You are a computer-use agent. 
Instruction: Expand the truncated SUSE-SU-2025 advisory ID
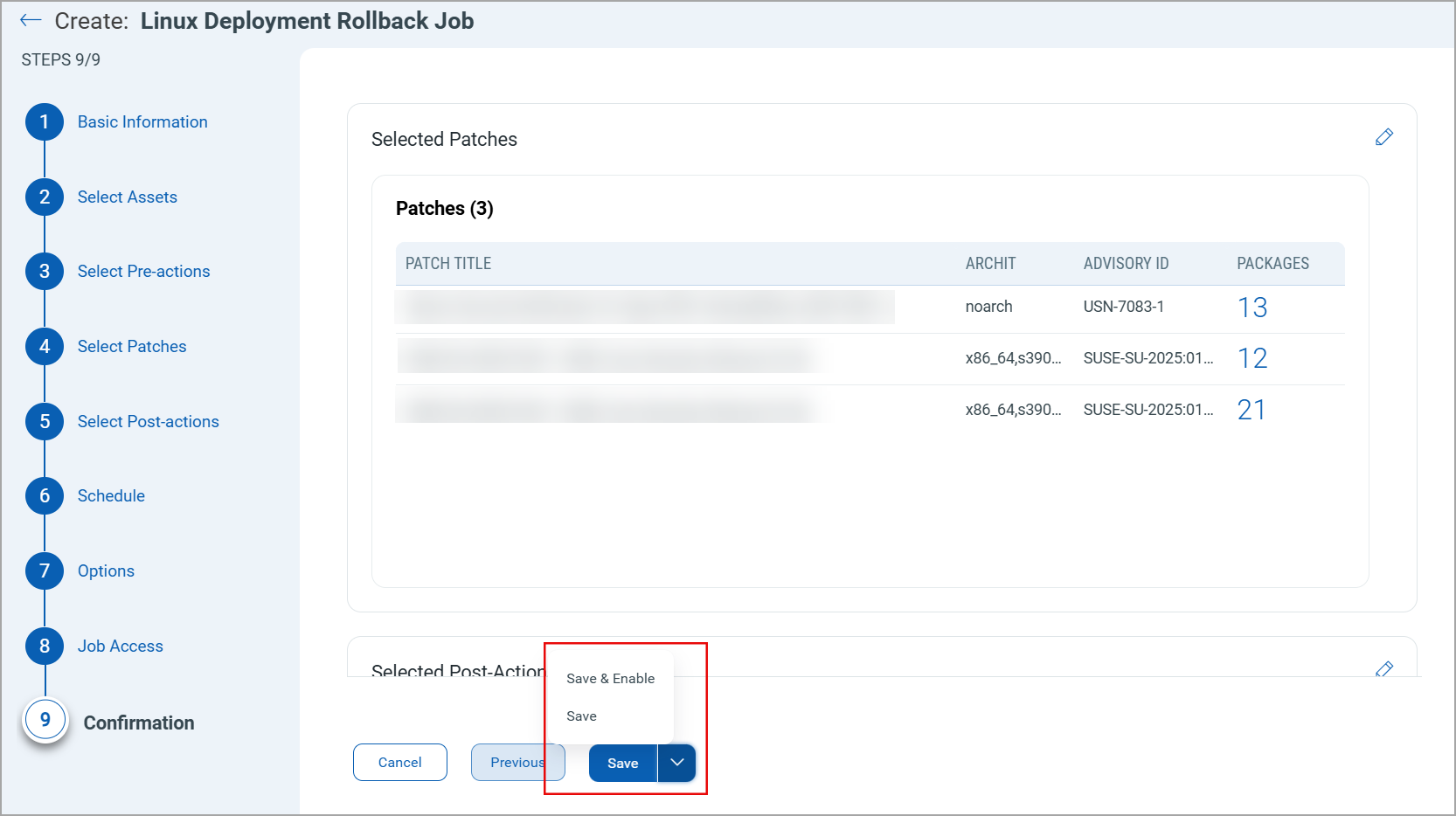1147,358
